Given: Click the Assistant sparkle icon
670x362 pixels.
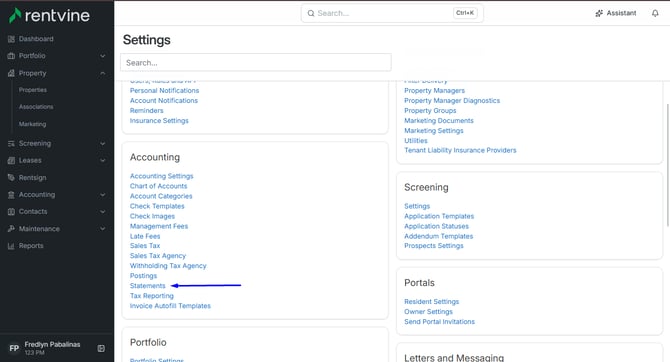Looking at the screenshot, I should [x=599, y=13].
